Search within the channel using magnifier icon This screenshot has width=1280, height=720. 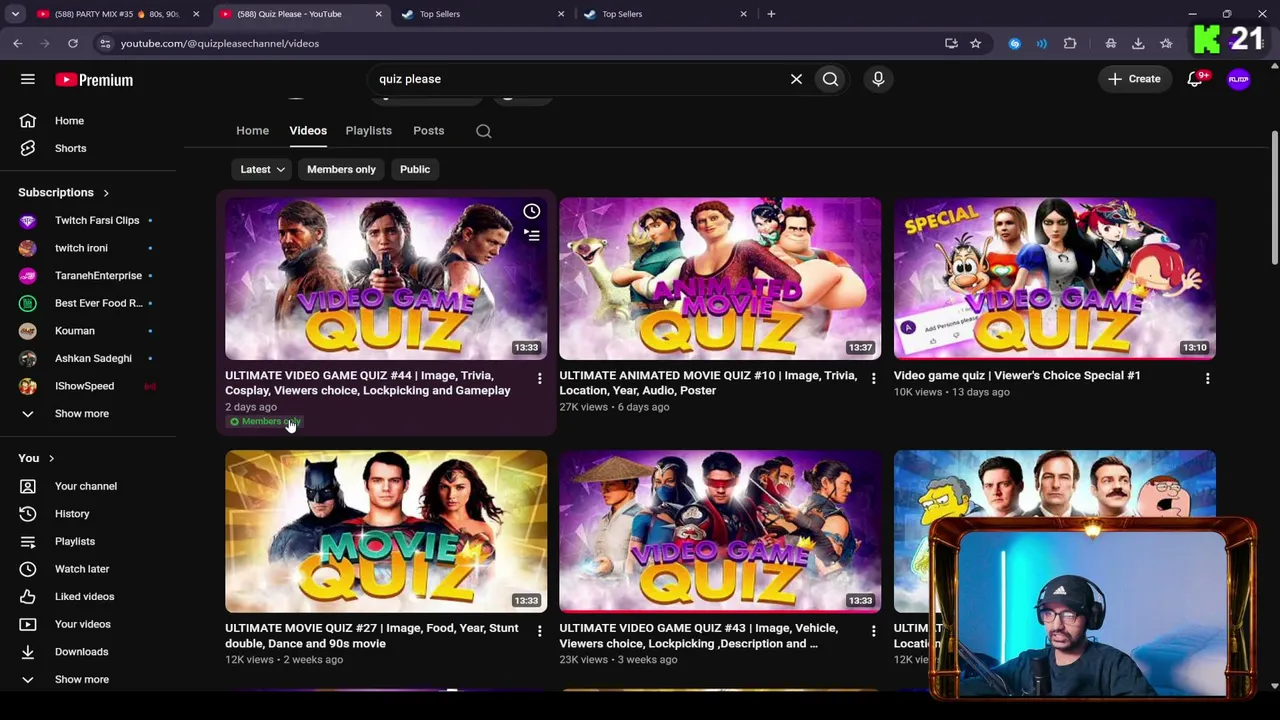click(x=483, y=131)
